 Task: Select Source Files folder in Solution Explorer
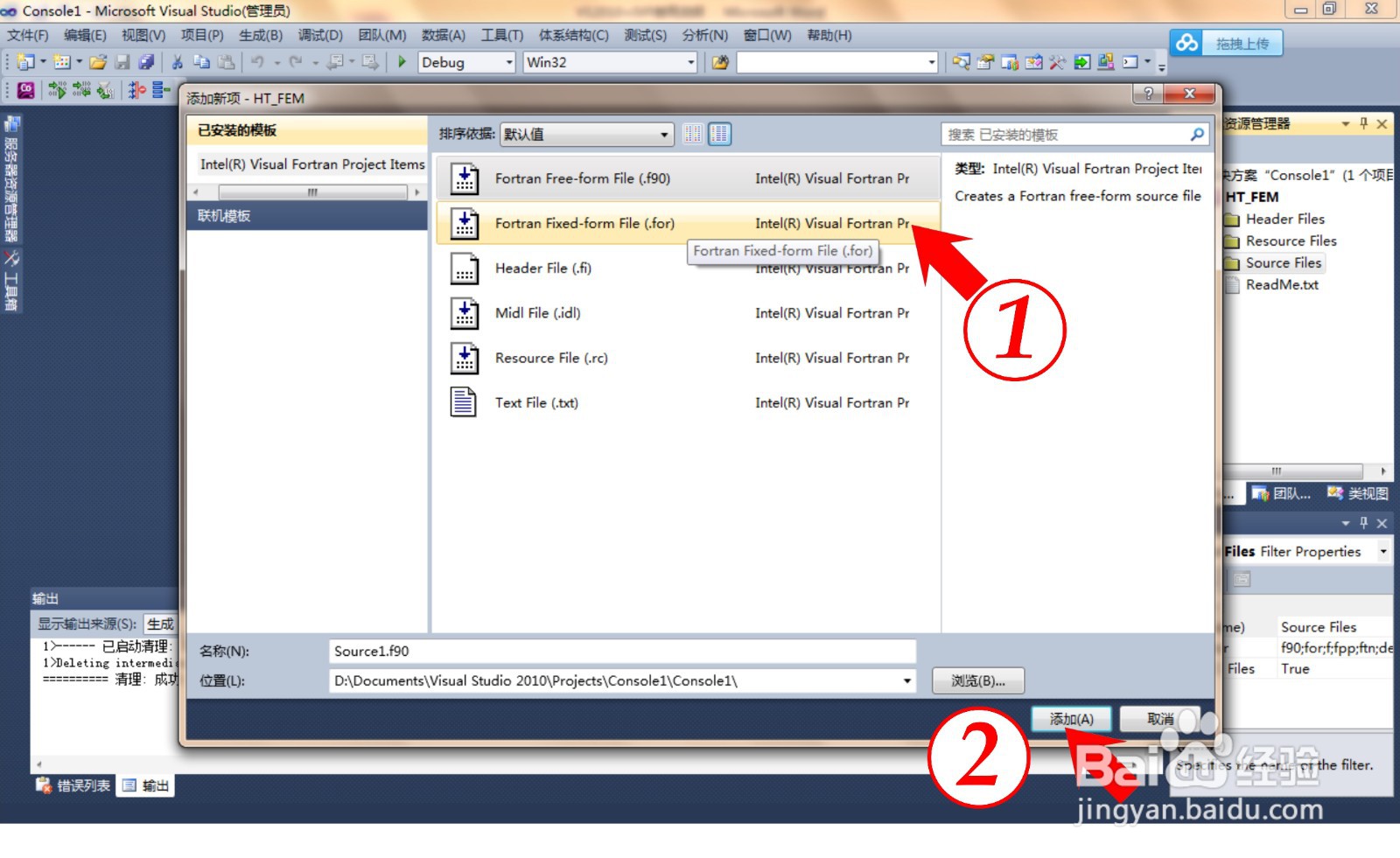click(x=1283, y=262)
